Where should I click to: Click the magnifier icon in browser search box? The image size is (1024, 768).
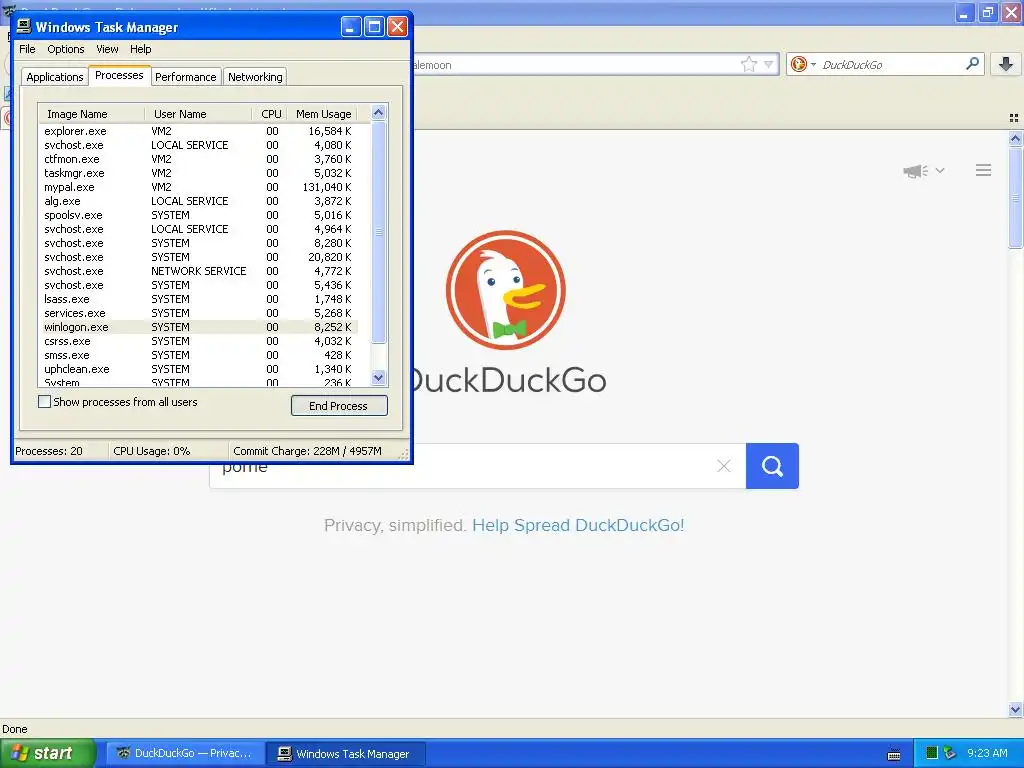[972, 63]
